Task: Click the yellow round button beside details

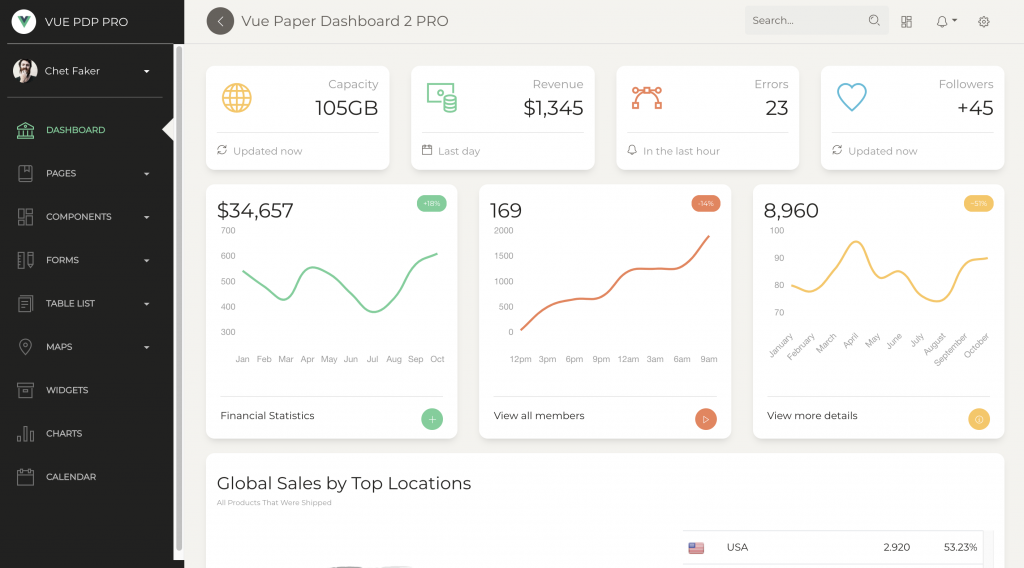Action: coord(979,419)
